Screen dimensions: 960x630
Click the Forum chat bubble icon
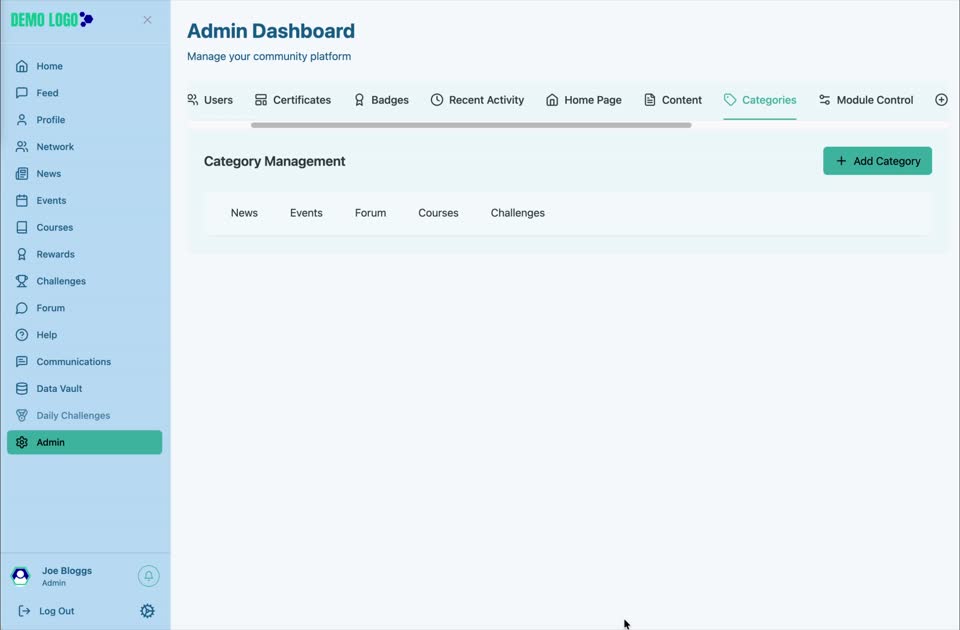coord(21,308)
